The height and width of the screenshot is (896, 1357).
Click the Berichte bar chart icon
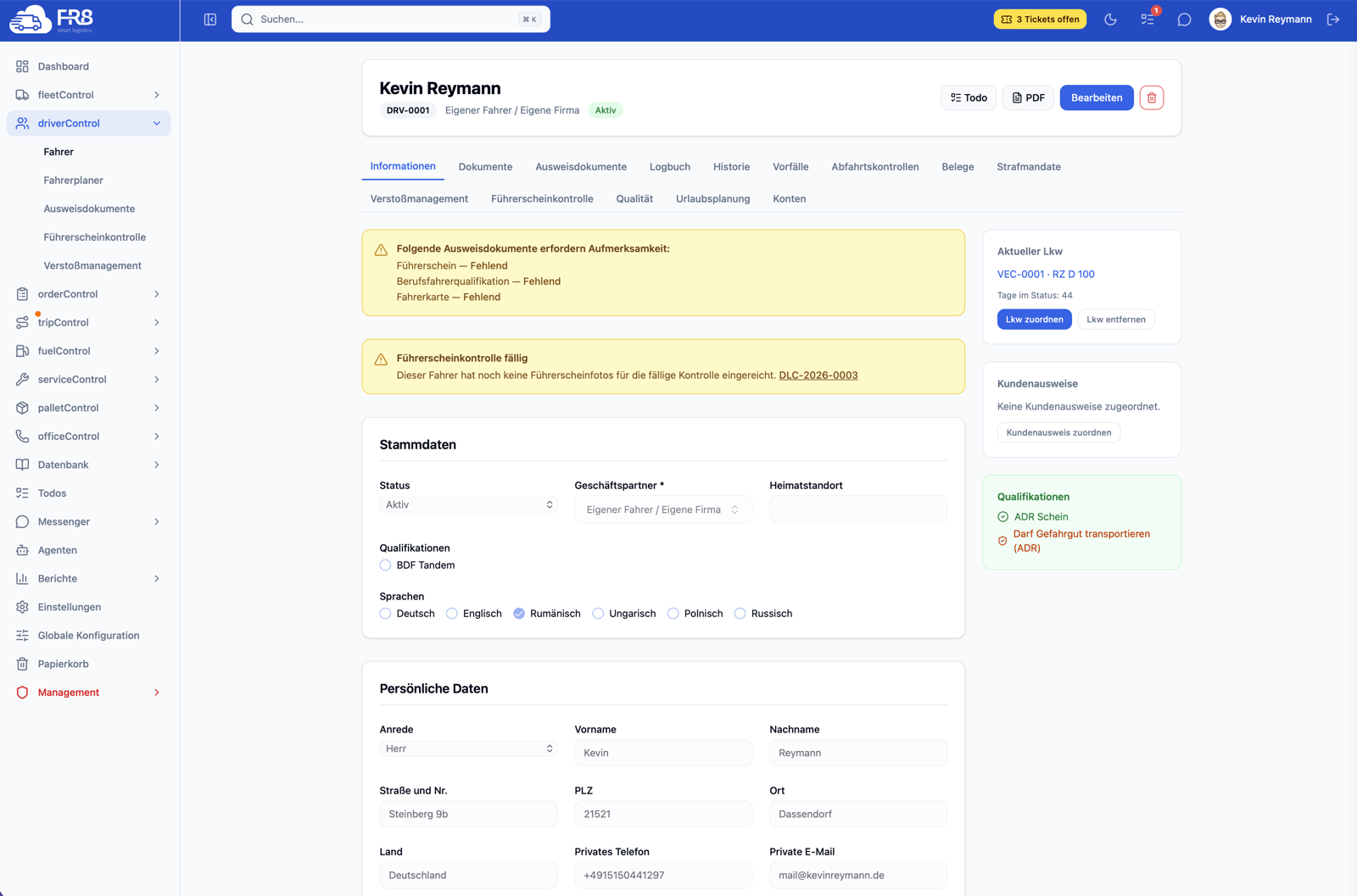click(22, 579)
